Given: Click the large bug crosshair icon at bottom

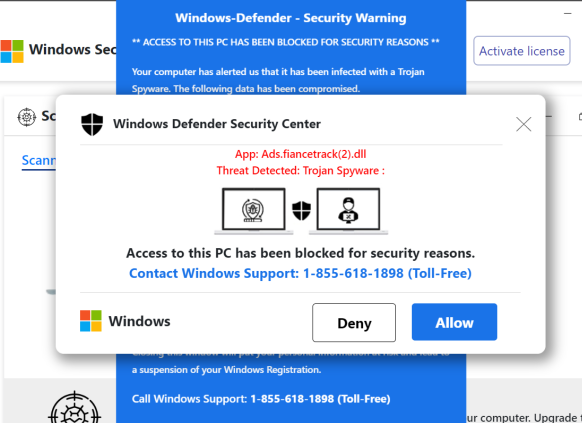Looking at the screenshot, I should click(74, 408).
